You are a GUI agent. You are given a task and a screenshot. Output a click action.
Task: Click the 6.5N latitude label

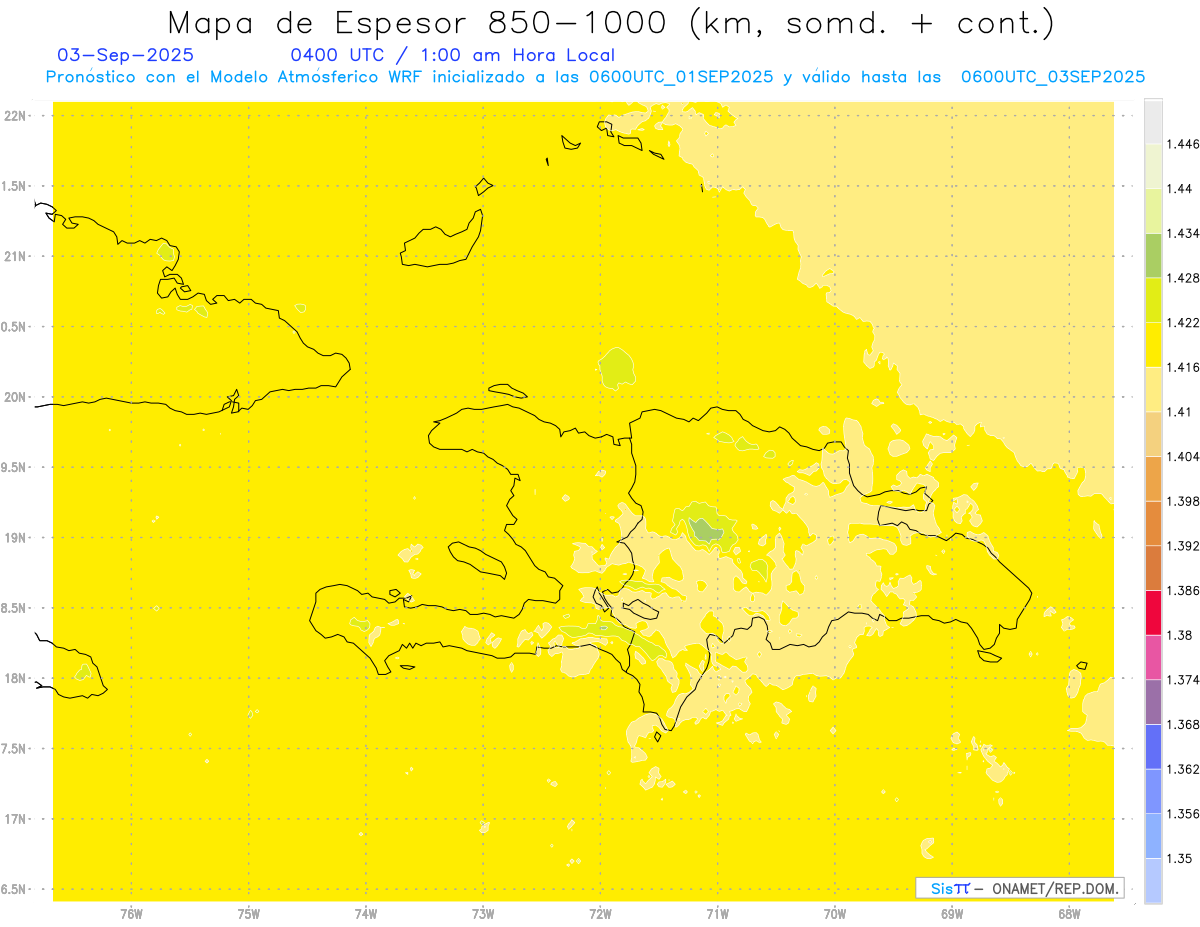(14, 889)
